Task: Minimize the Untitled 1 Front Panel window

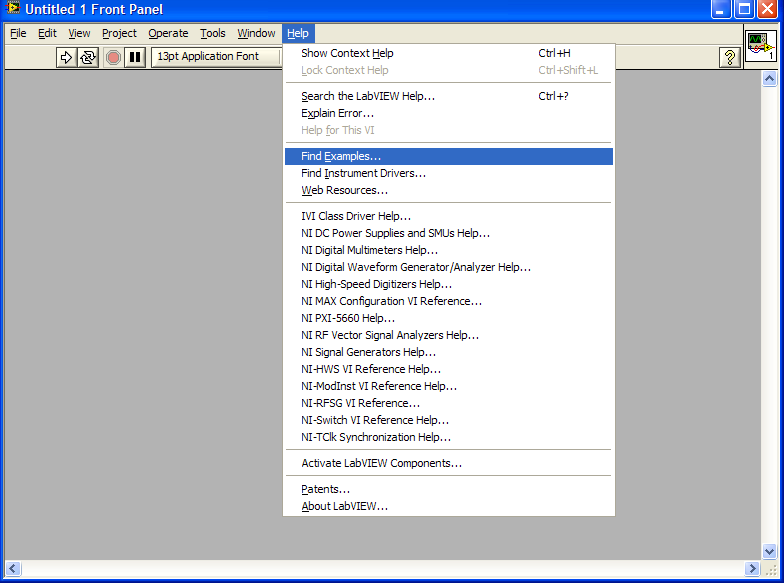Action: point(720,9)
